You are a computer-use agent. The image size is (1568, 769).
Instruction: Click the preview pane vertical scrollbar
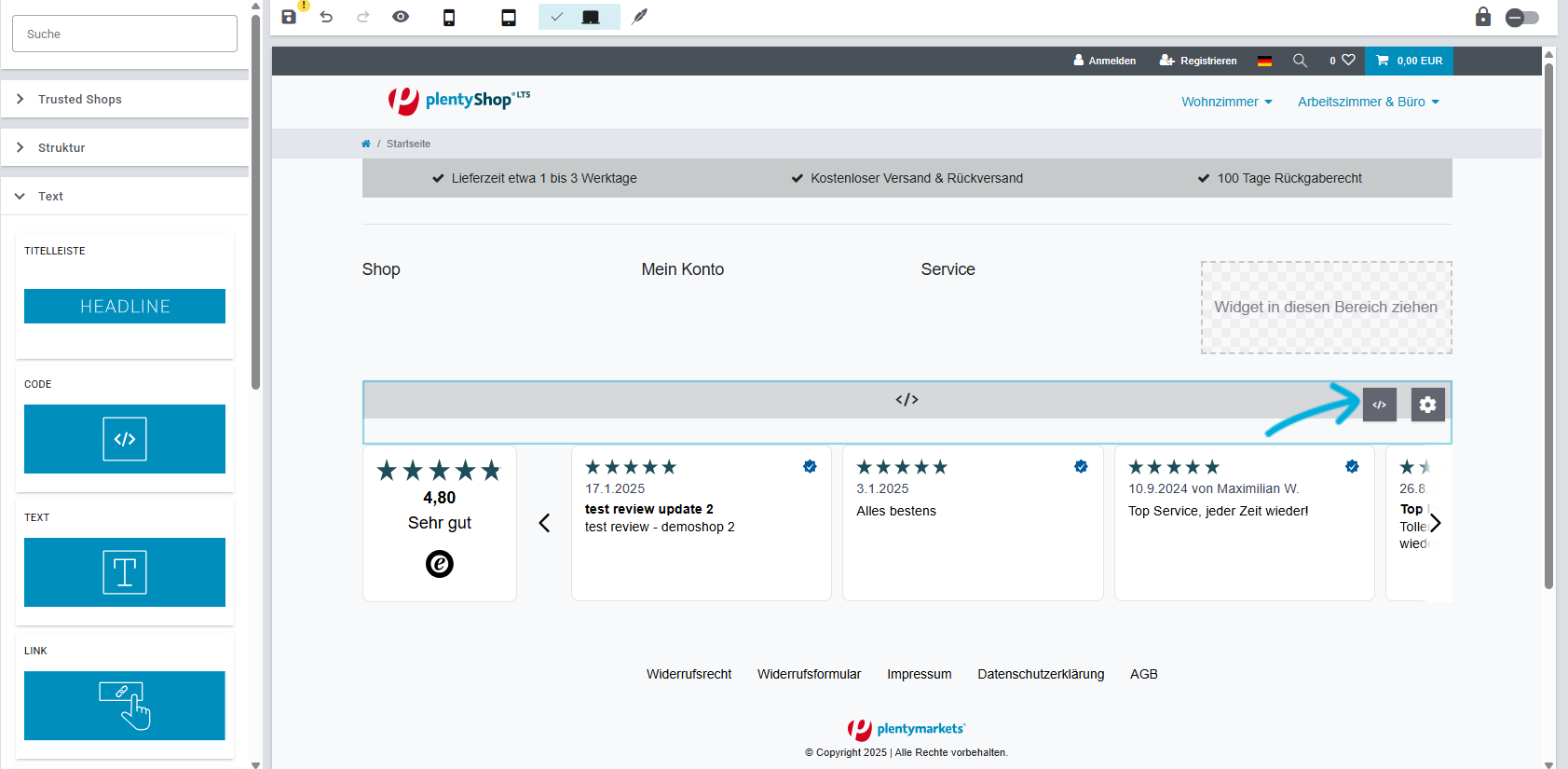1548,326
